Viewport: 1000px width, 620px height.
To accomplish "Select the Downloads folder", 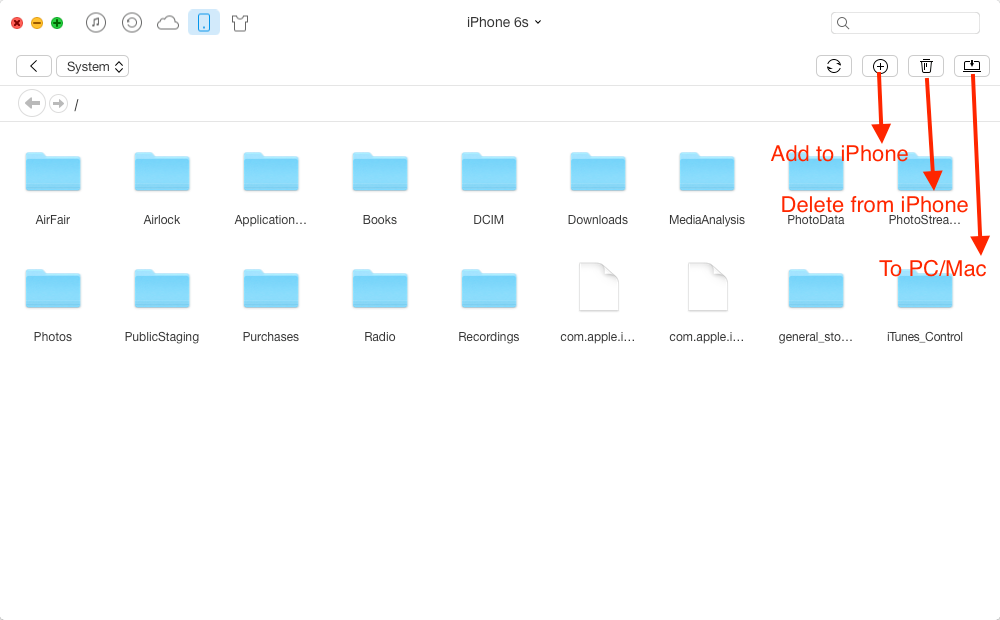I will click(x=598, y=172).
